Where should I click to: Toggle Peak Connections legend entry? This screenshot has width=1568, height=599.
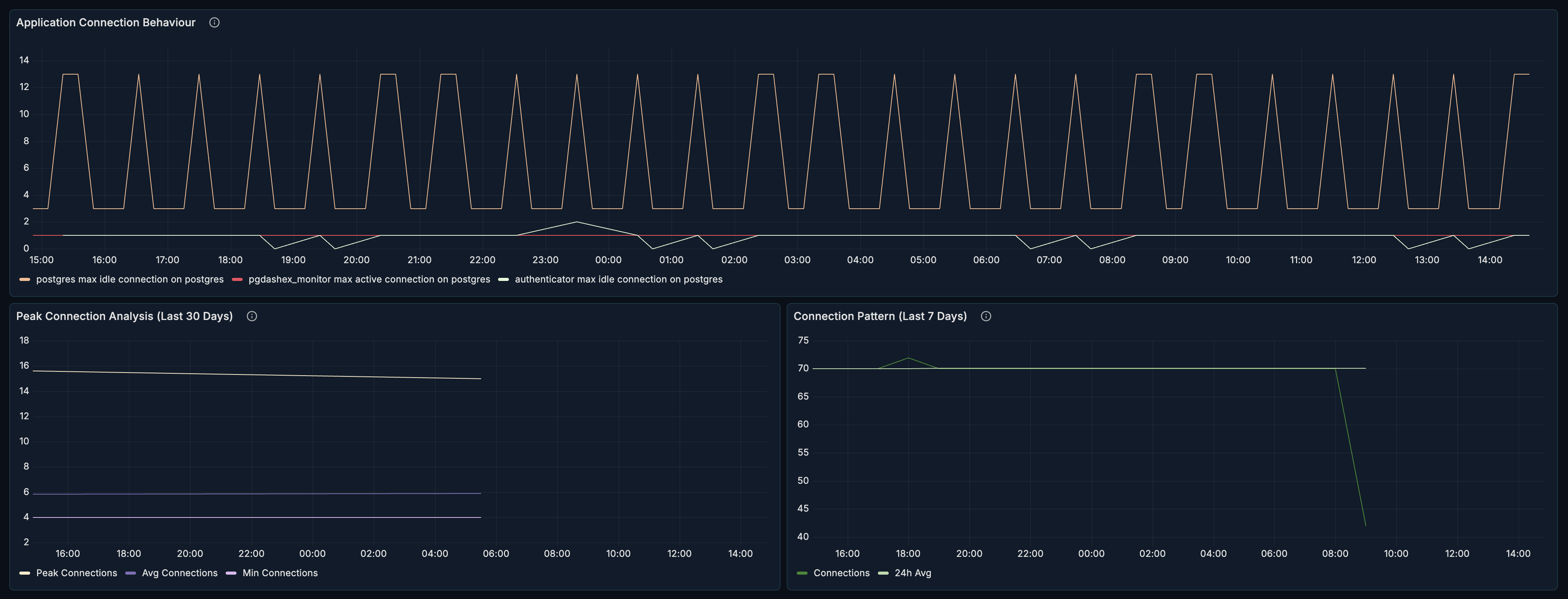pos(76,573)
